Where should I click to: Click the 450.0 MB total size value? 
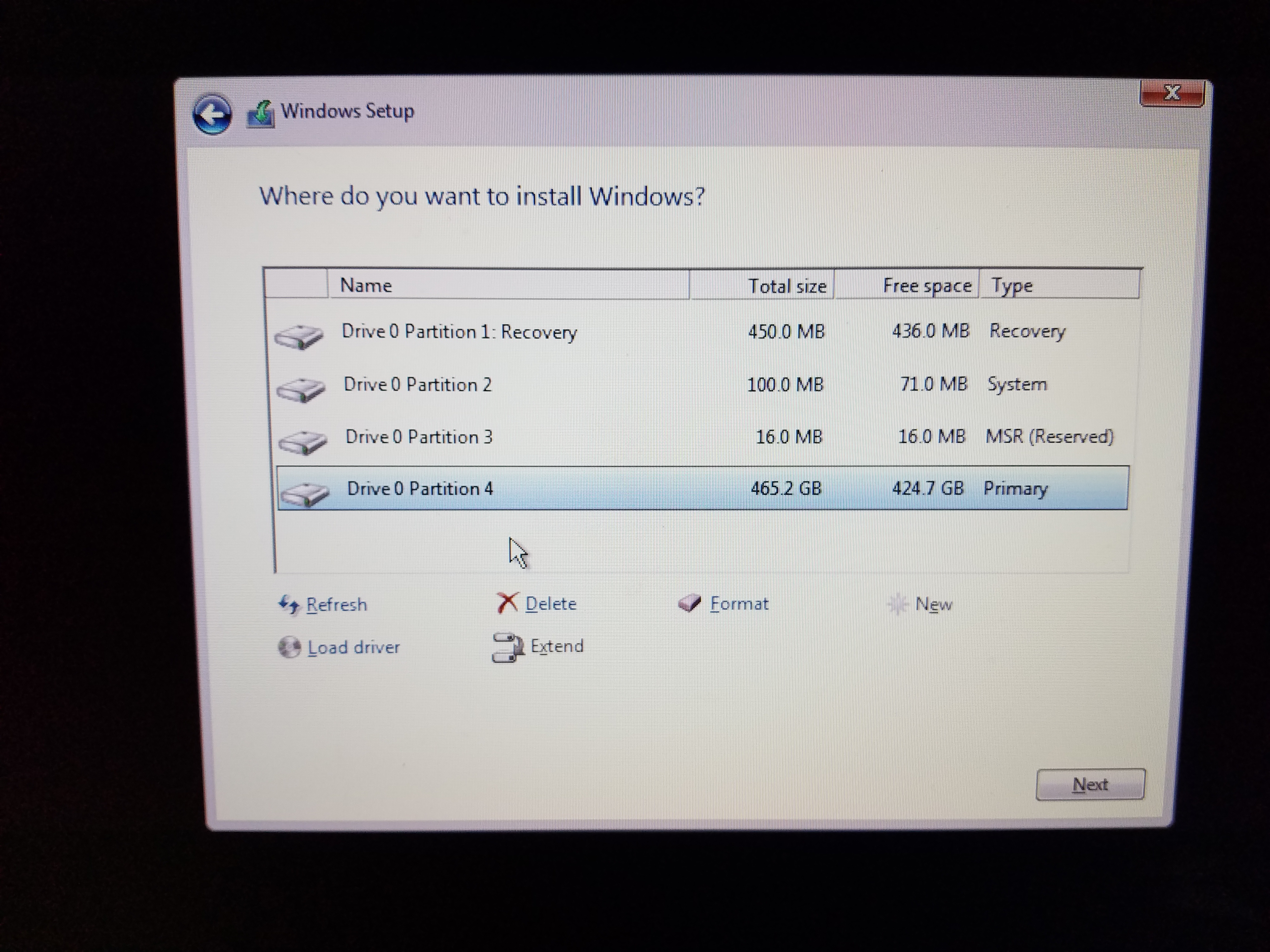pyautogui.click(x=786, y=332)
